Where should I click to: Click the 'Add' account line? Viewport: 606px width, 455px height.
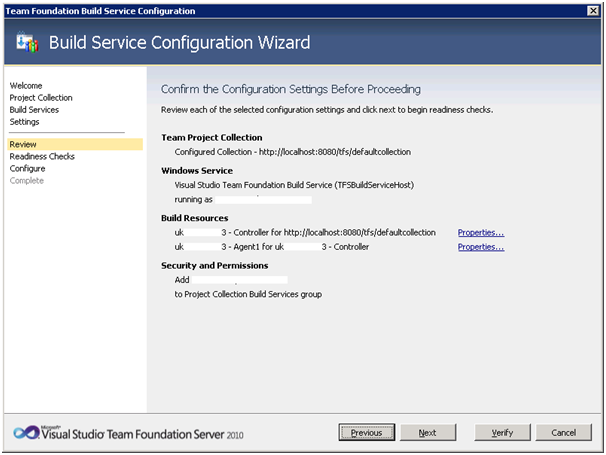[231, 280]
